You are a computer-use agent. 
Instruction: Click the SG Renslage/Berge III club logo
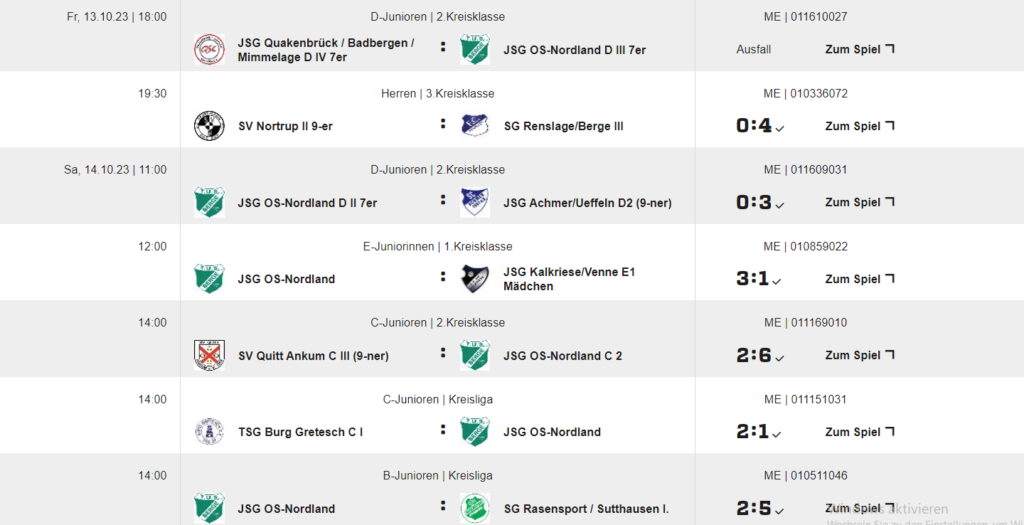pyautogui.click(x=475, y=126)
